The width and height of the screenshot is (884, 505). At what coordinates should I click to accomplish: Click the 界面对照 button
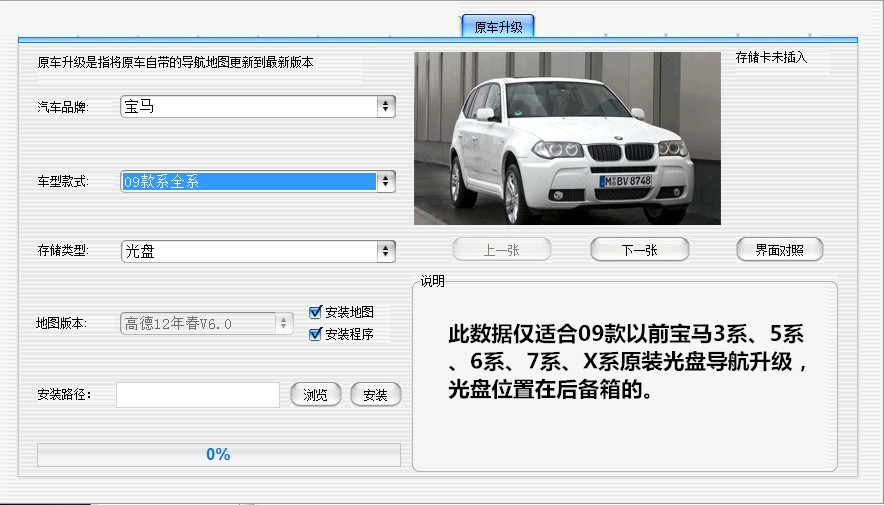780,250
